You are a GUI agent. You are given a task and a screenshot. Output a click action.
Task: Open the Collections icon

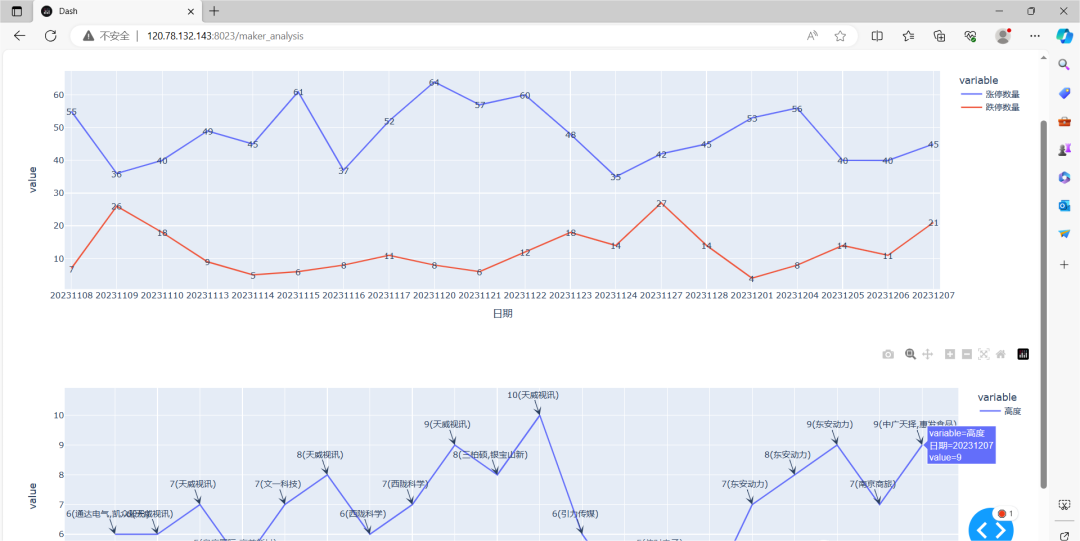[939, 36]
